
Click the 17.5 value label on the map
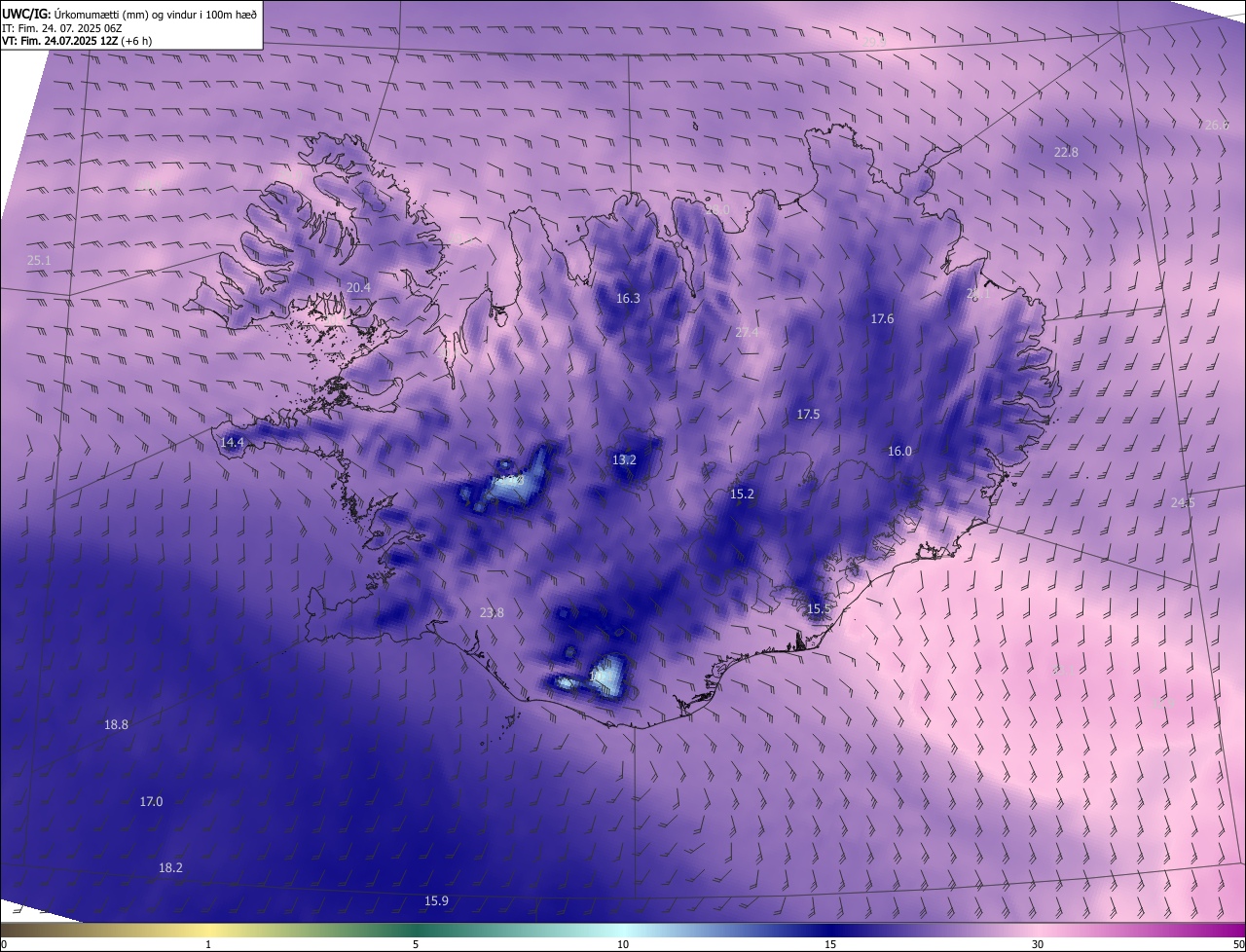[808, 414]
